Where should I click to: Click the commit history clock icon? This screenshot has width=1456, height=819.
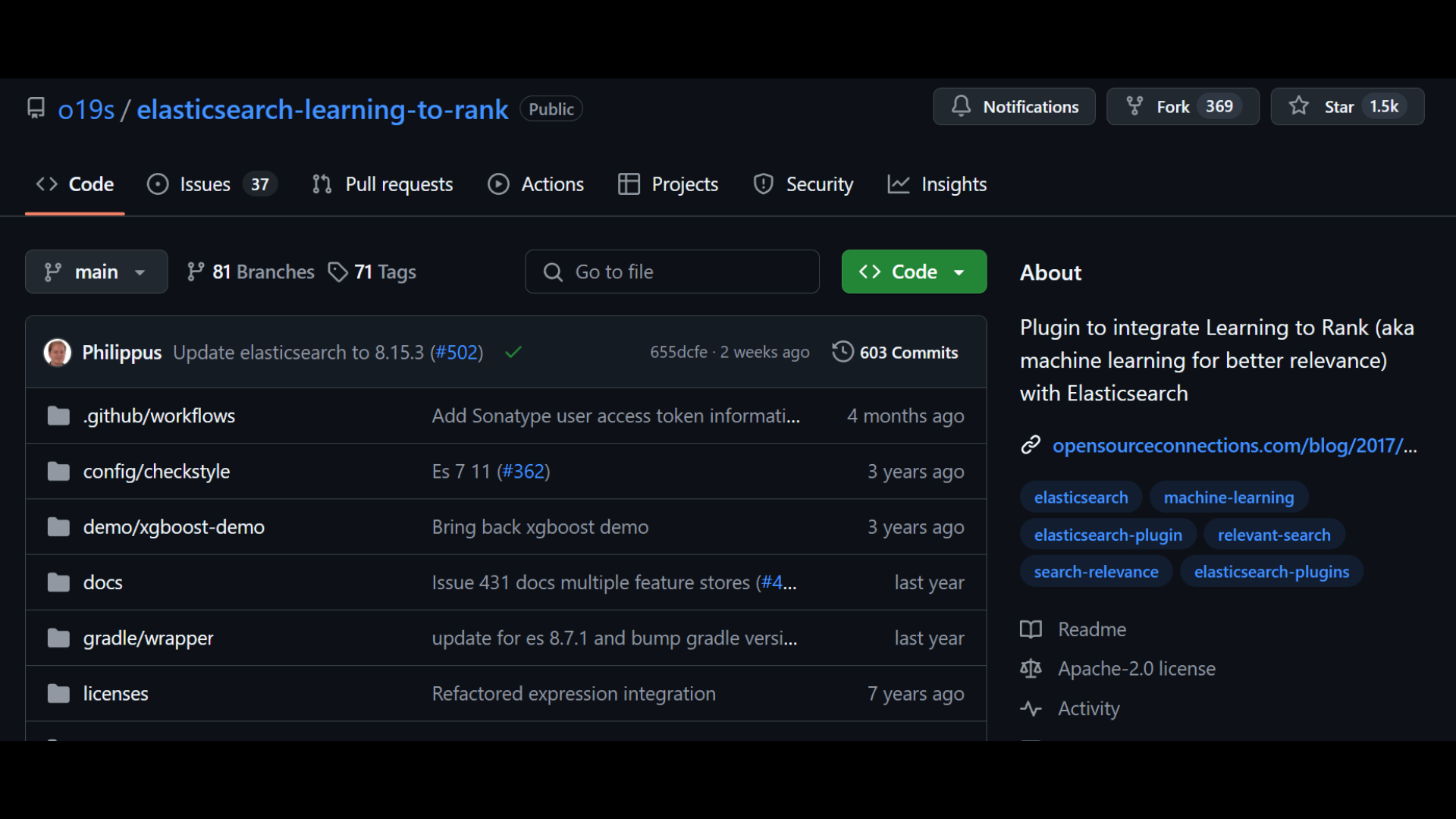(x=843, y=352)
